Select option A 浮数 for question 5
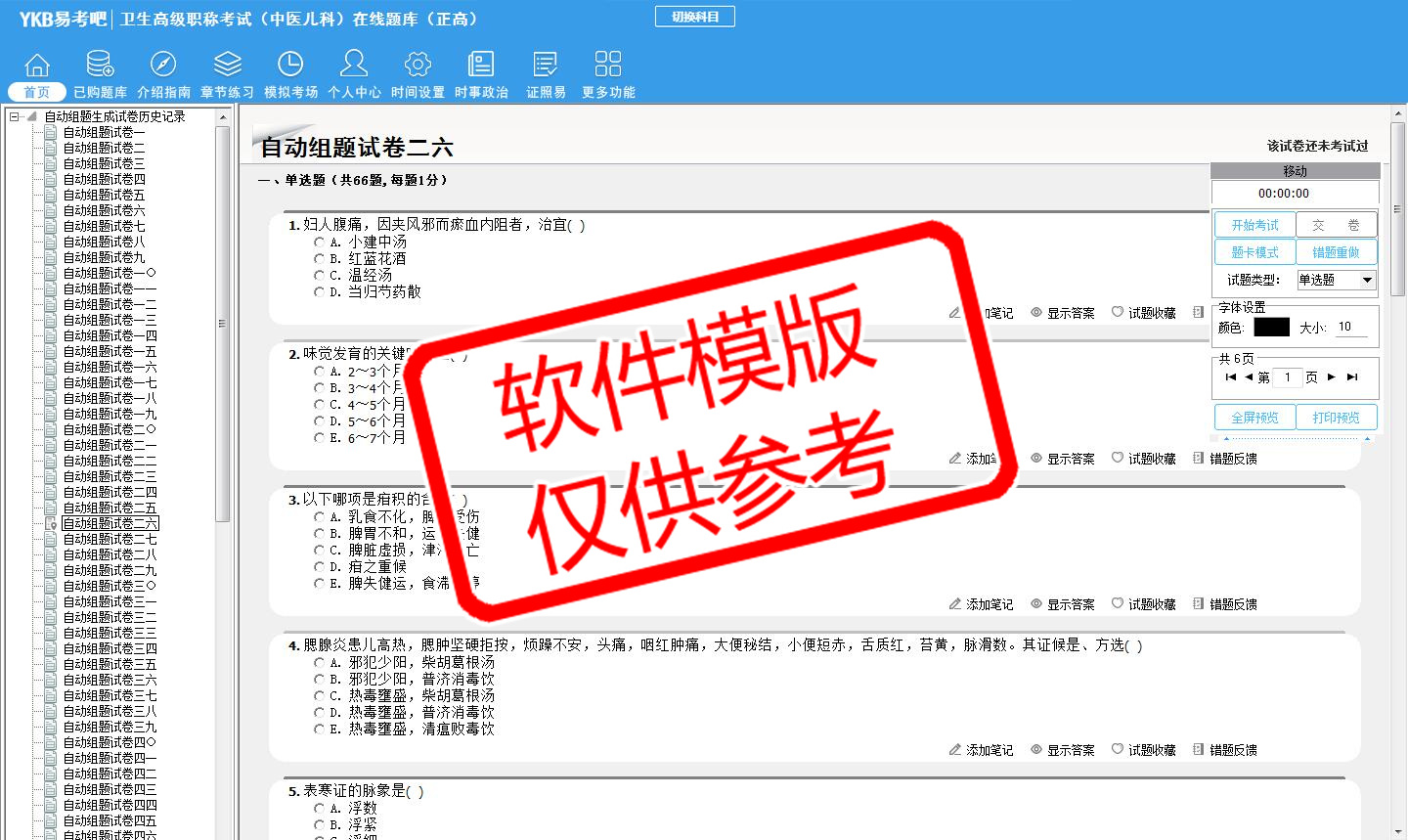 tap(319, 809)
